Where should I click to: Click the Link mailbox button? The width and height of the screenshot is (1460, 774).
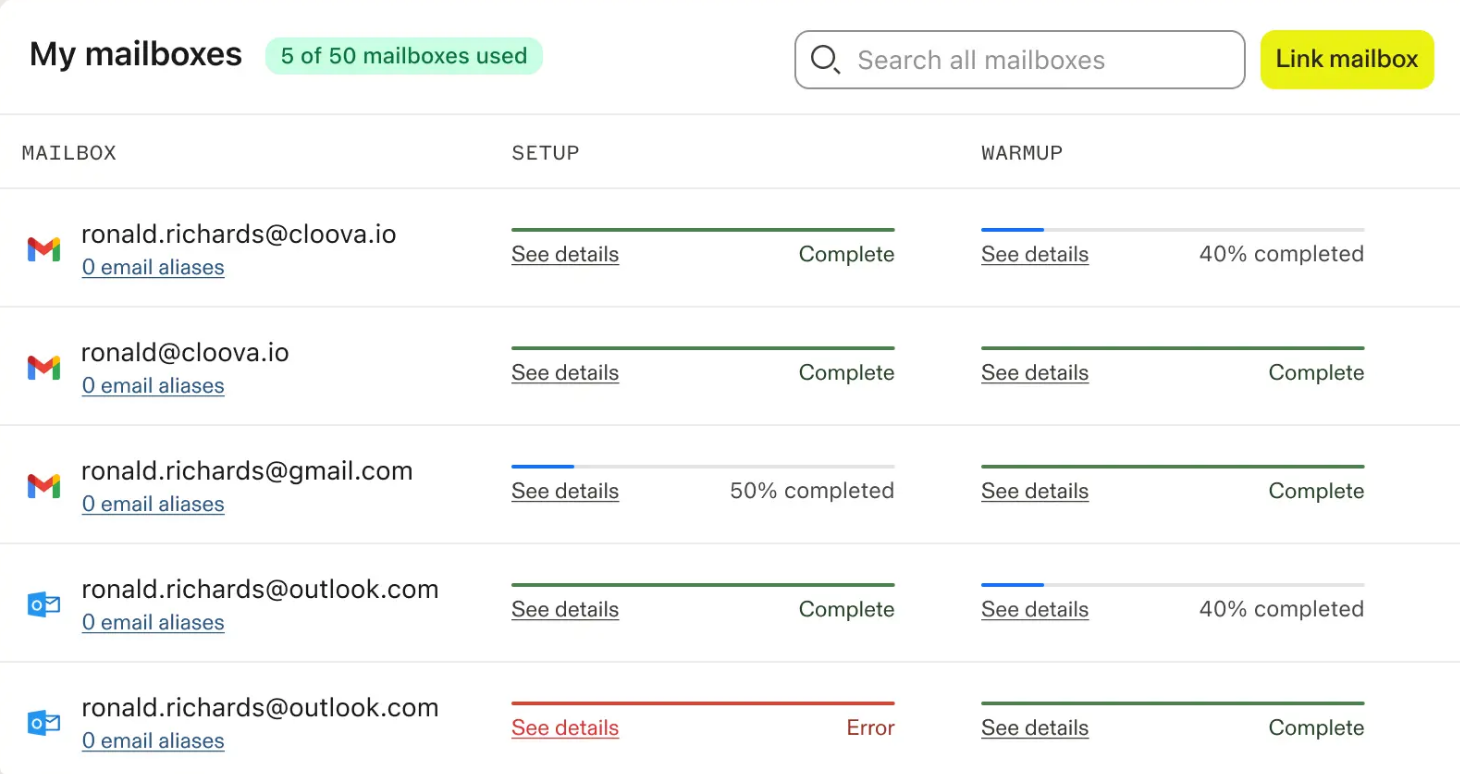pyautogui.click(x=1347, y=59)
